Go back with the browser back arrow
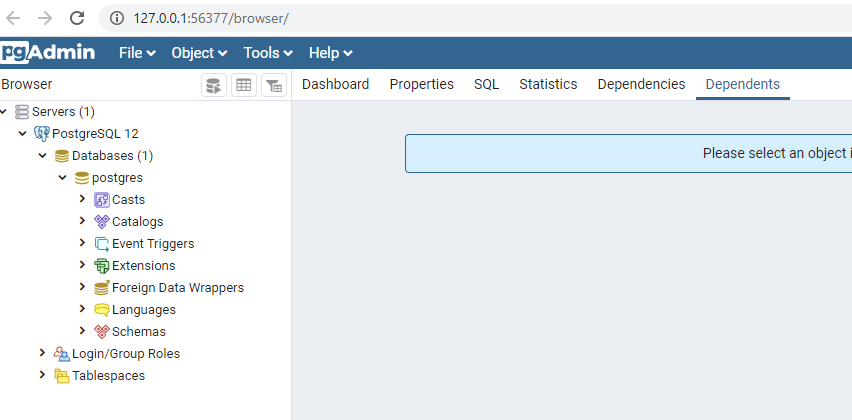This screenshot has height=420, width=852. (x=12, y=18)
